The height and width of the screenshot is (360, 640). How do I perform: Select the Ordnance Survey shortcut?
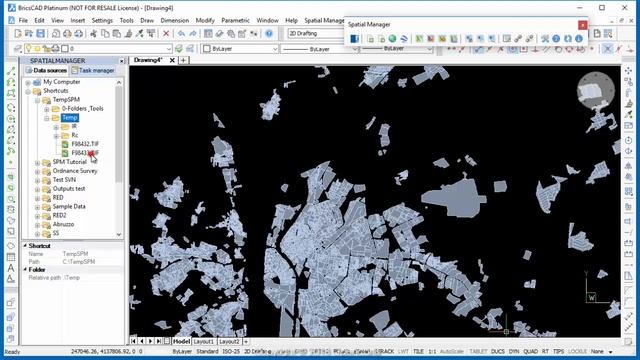tap(75, 171)
